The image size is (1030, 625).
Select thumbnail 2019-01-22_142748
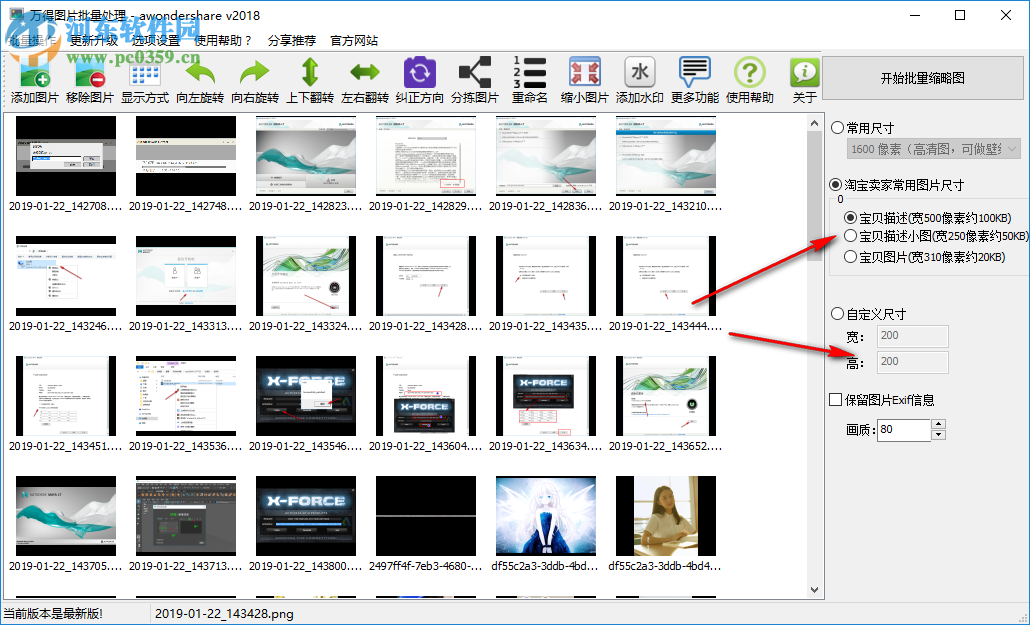(186, 156)
